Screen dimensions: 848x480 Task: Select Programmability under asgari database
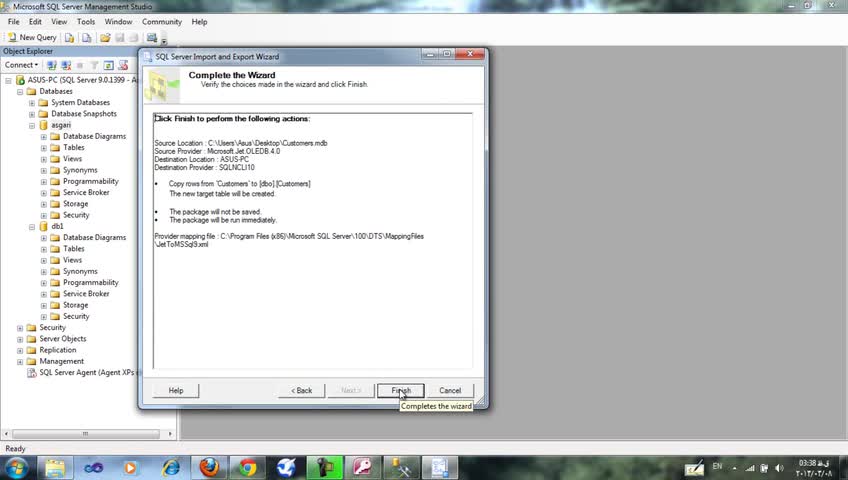point(90,181)
